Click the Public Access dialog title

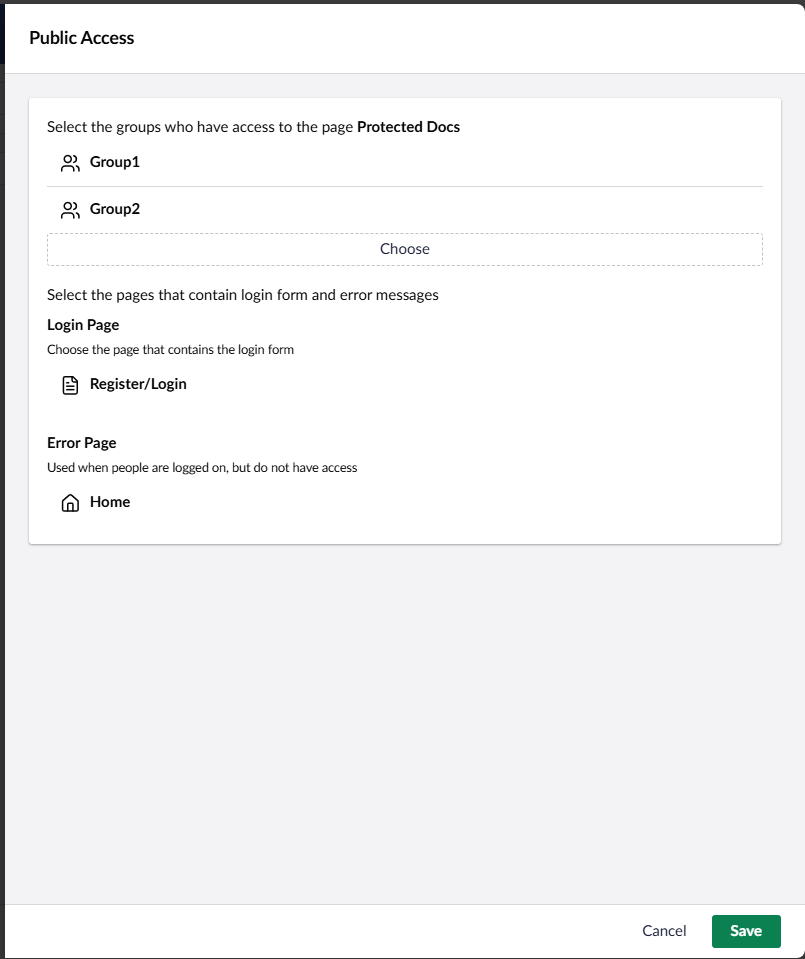tap(82, 38)
